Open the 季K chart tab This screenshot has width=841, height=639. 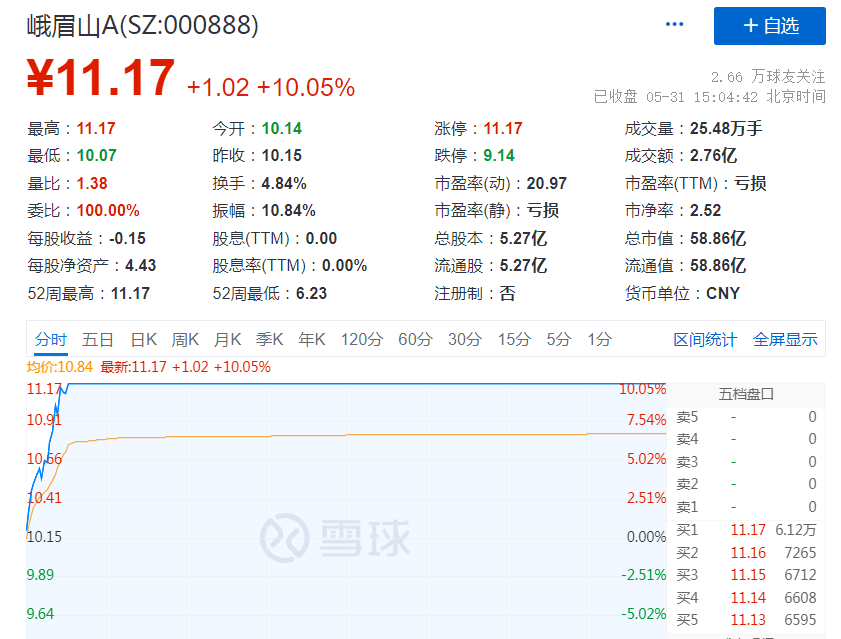coord(269,340)
